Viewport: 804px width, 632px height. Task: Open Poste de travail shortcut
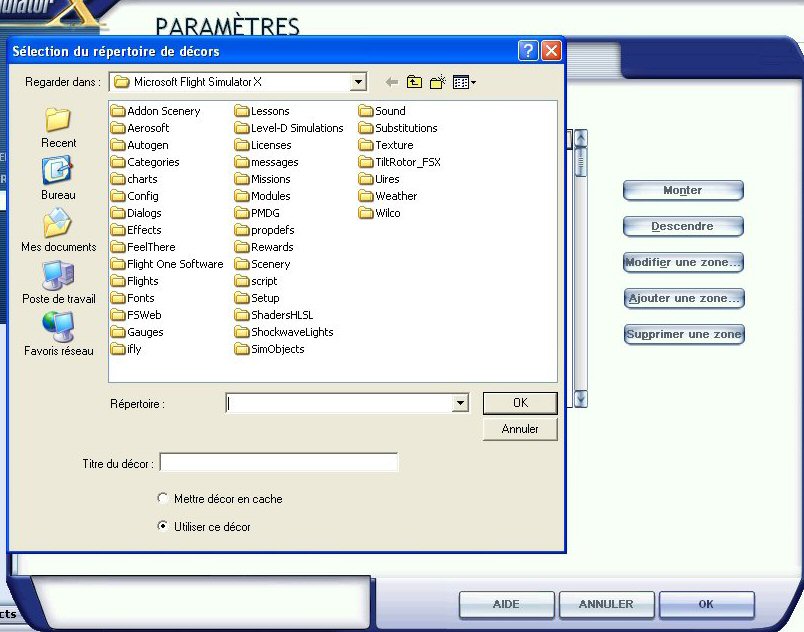tap(58, 283)
